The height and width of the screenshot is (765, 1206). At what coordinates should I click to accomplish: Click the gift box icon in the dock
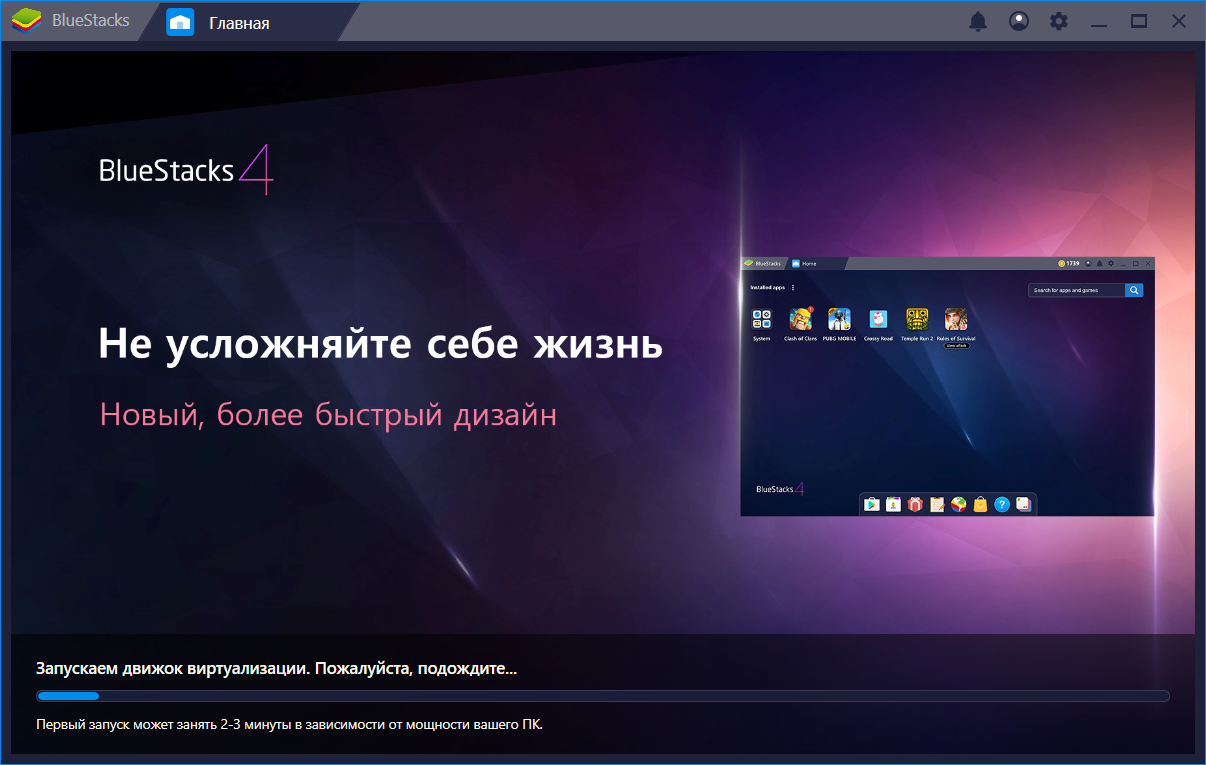(916, 503)
